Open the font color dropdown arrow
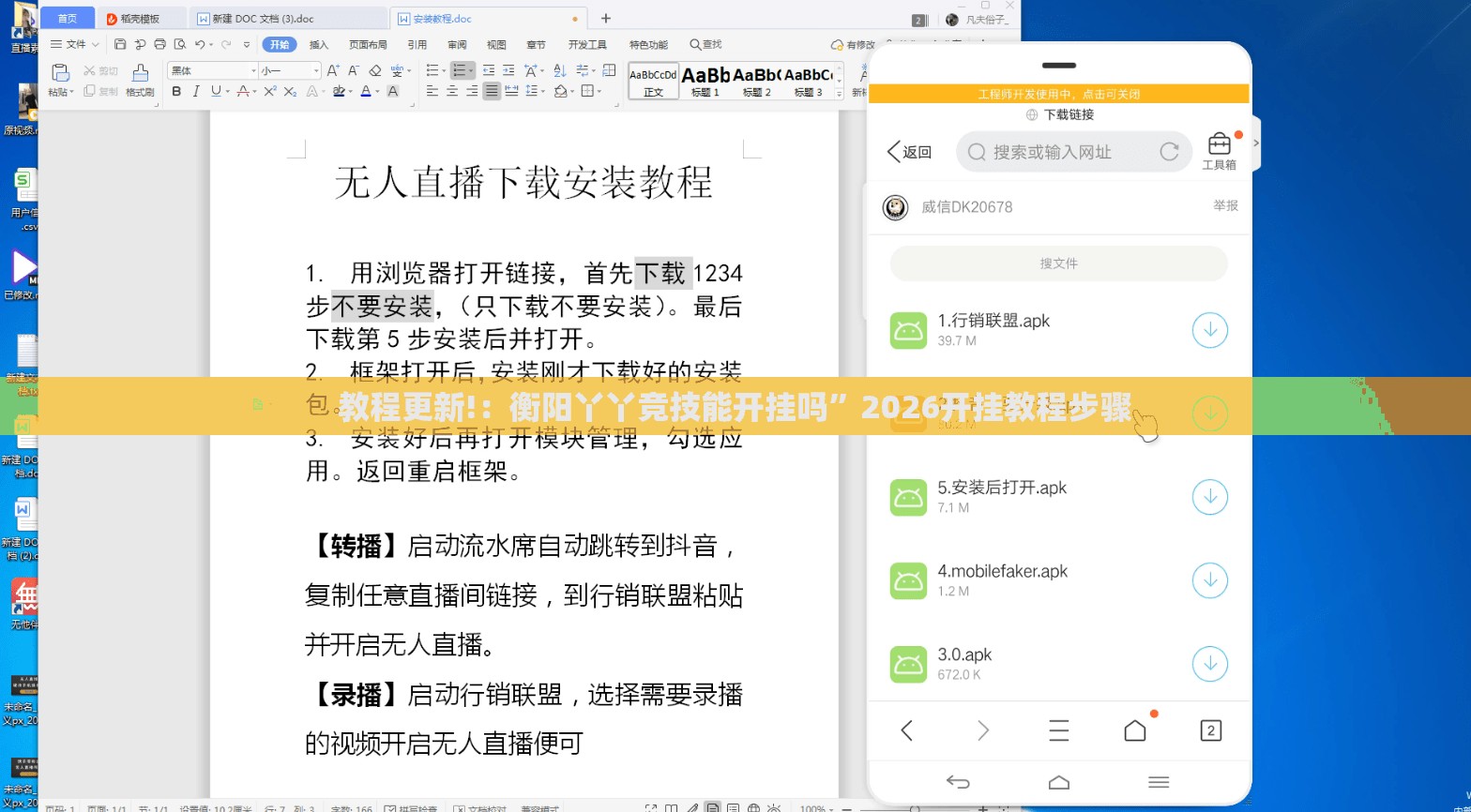 pyautogui.click(x=377, y=92)
